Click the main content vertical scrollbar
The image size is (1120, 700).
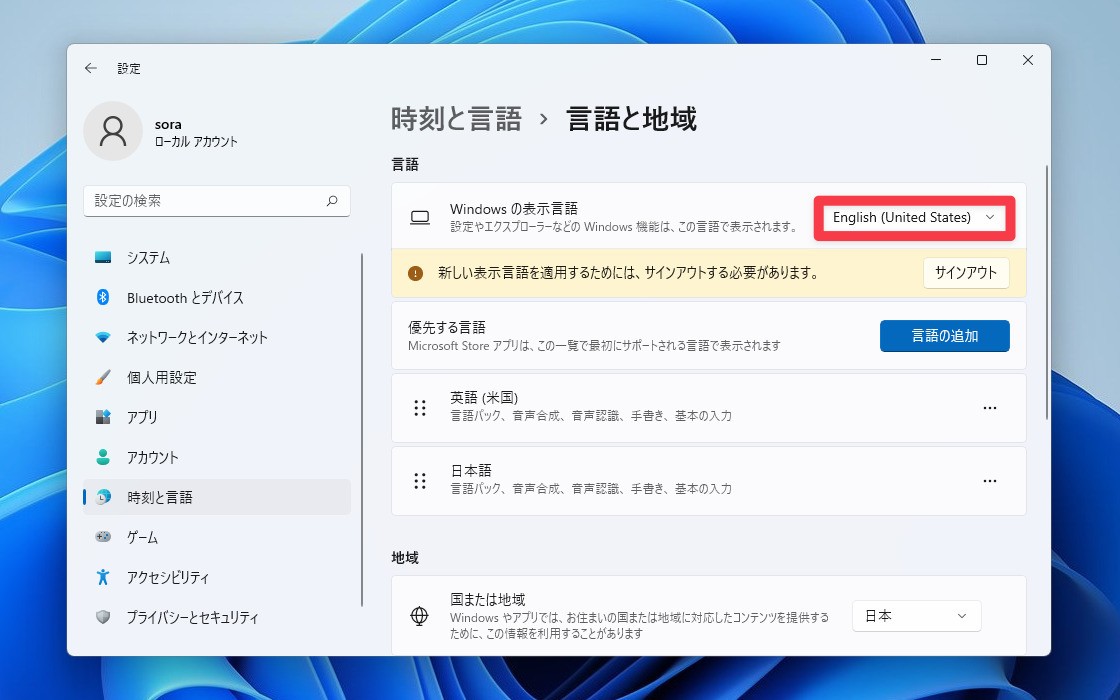click(1046, 292)
